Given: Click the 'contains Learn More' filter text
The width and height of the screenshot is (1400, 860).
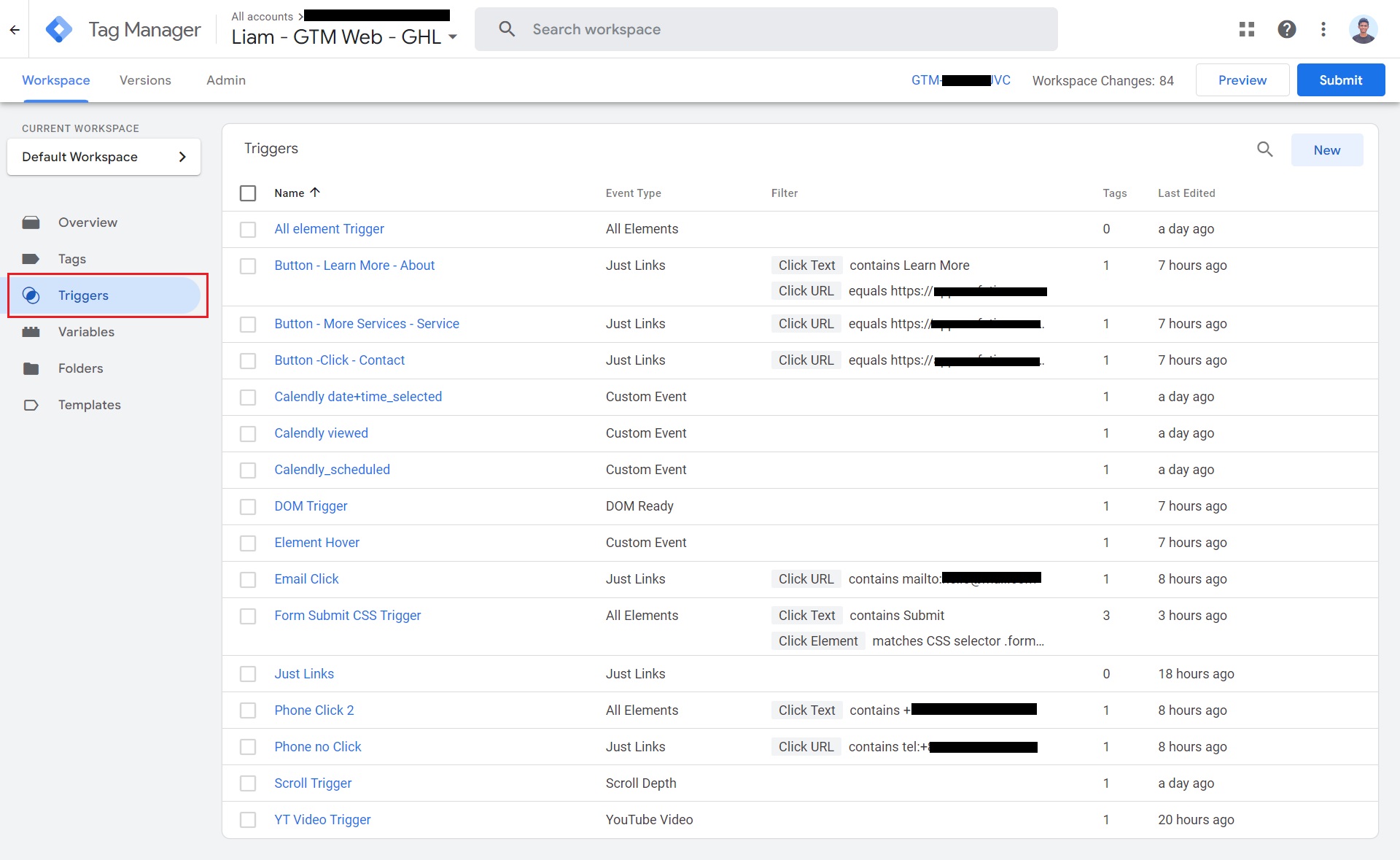Looking at the screenshot, I should tap(909, 266).
